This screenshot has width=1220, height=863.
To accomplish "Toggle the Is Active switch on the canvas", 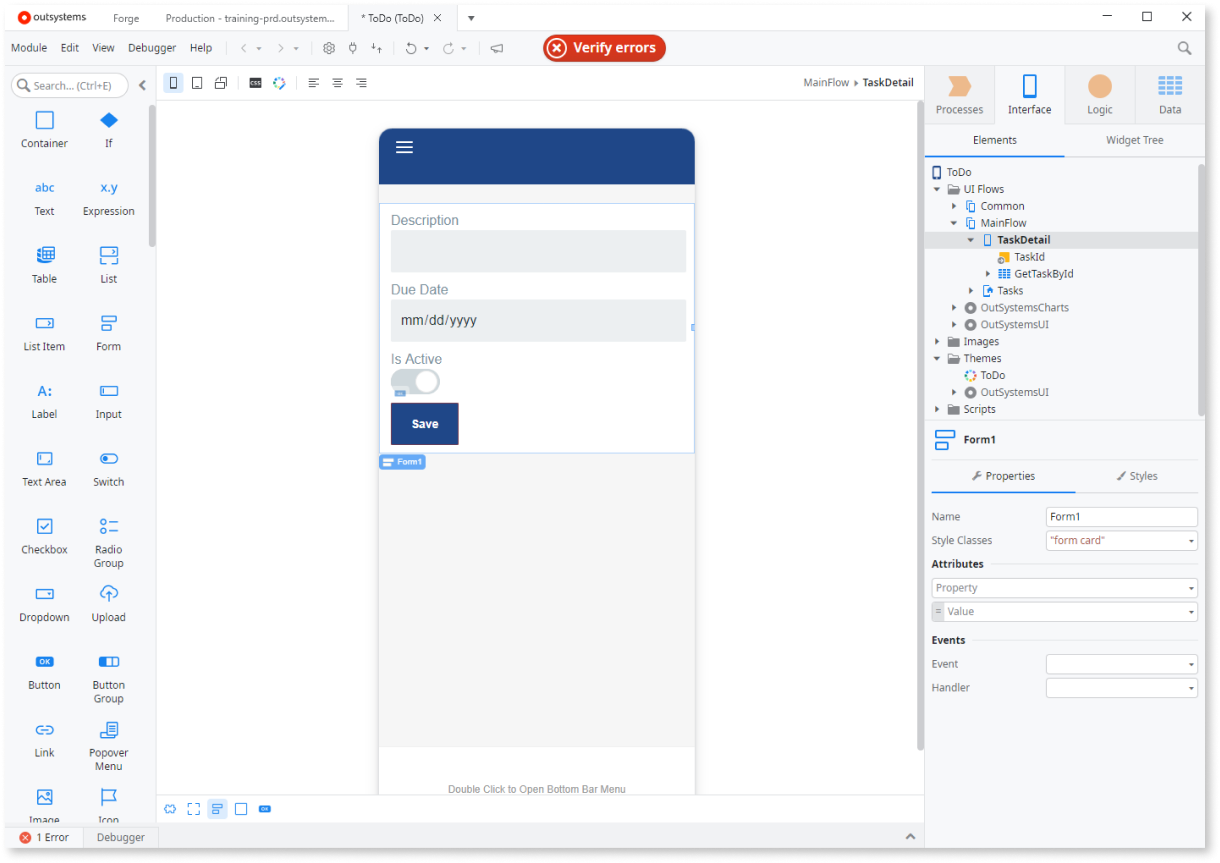I will click(x=414, y=381).
